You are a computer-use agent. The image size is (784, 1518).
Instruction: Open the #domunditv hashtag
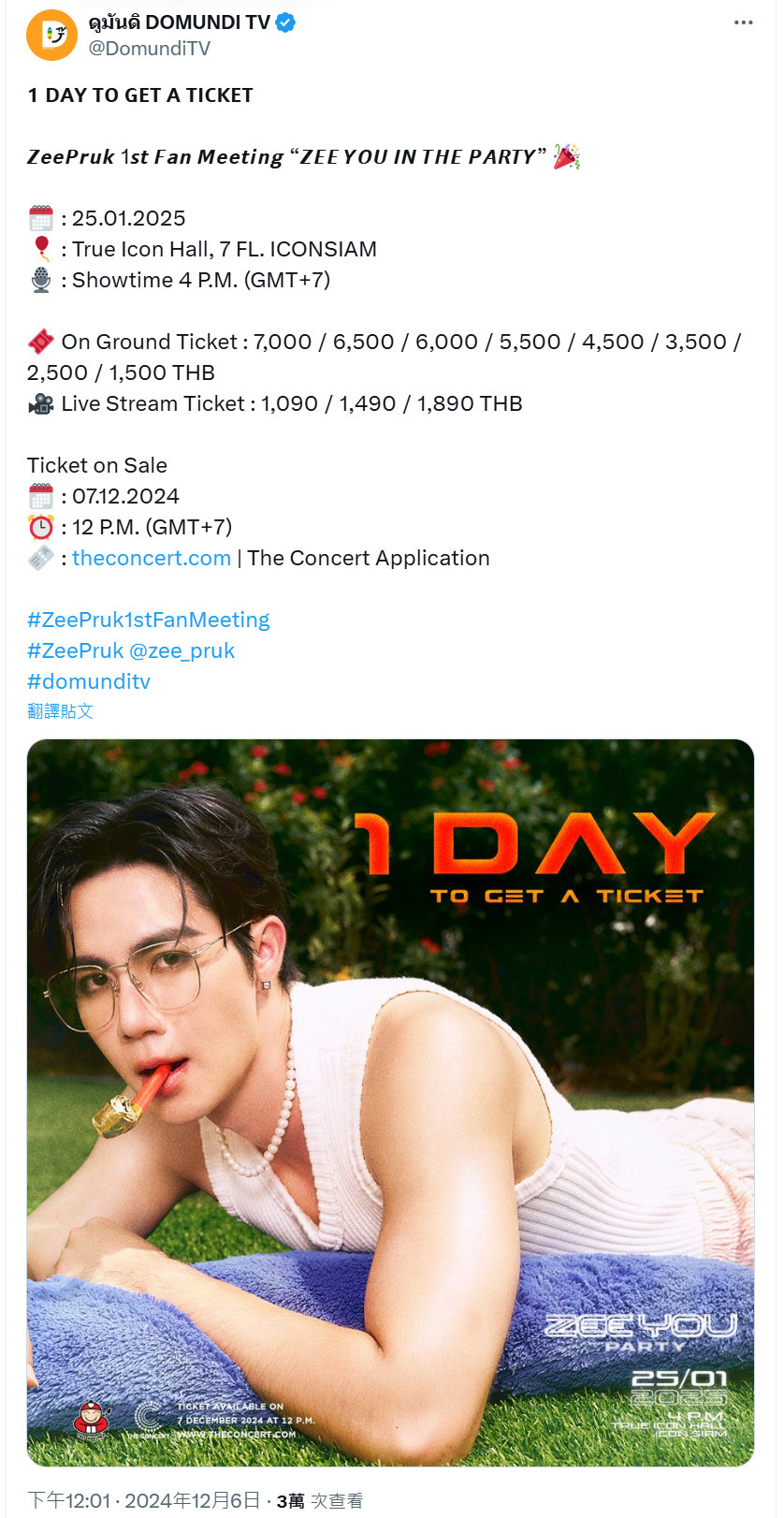[x=89, y=681]
